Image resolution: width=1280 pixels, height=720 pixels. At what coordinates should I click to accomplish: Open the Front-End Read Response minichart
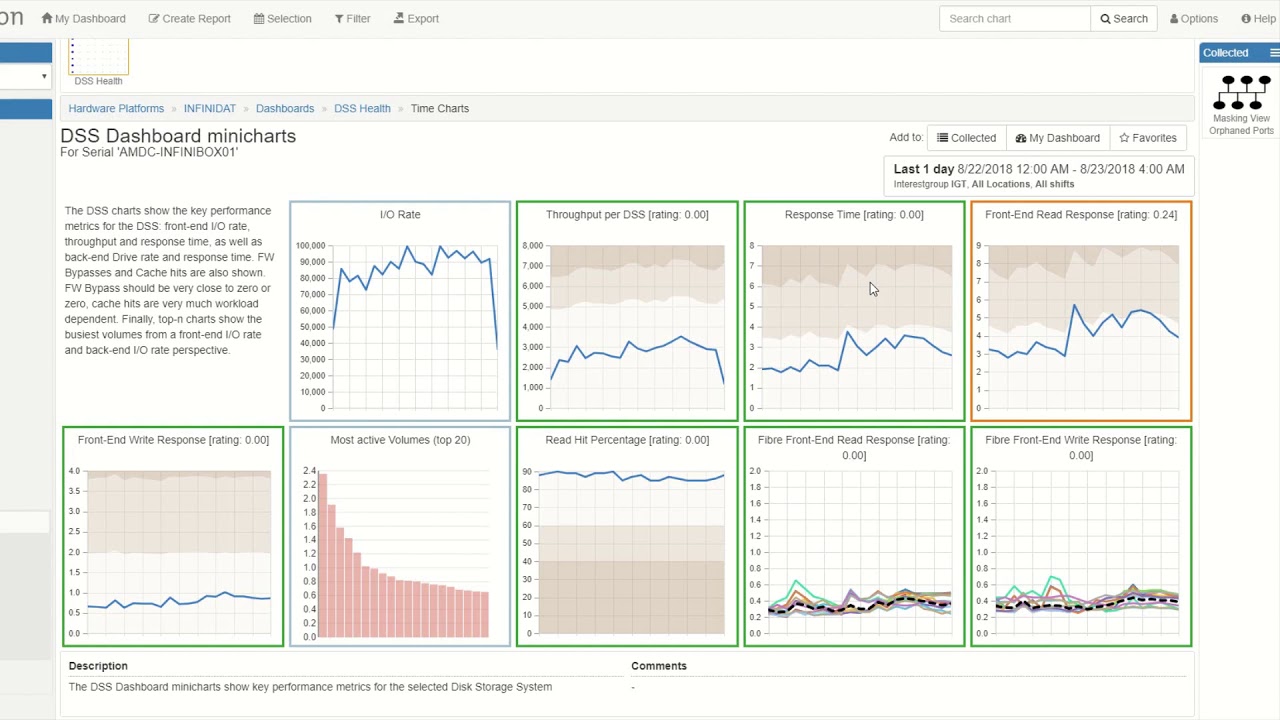coord(1081,311)
